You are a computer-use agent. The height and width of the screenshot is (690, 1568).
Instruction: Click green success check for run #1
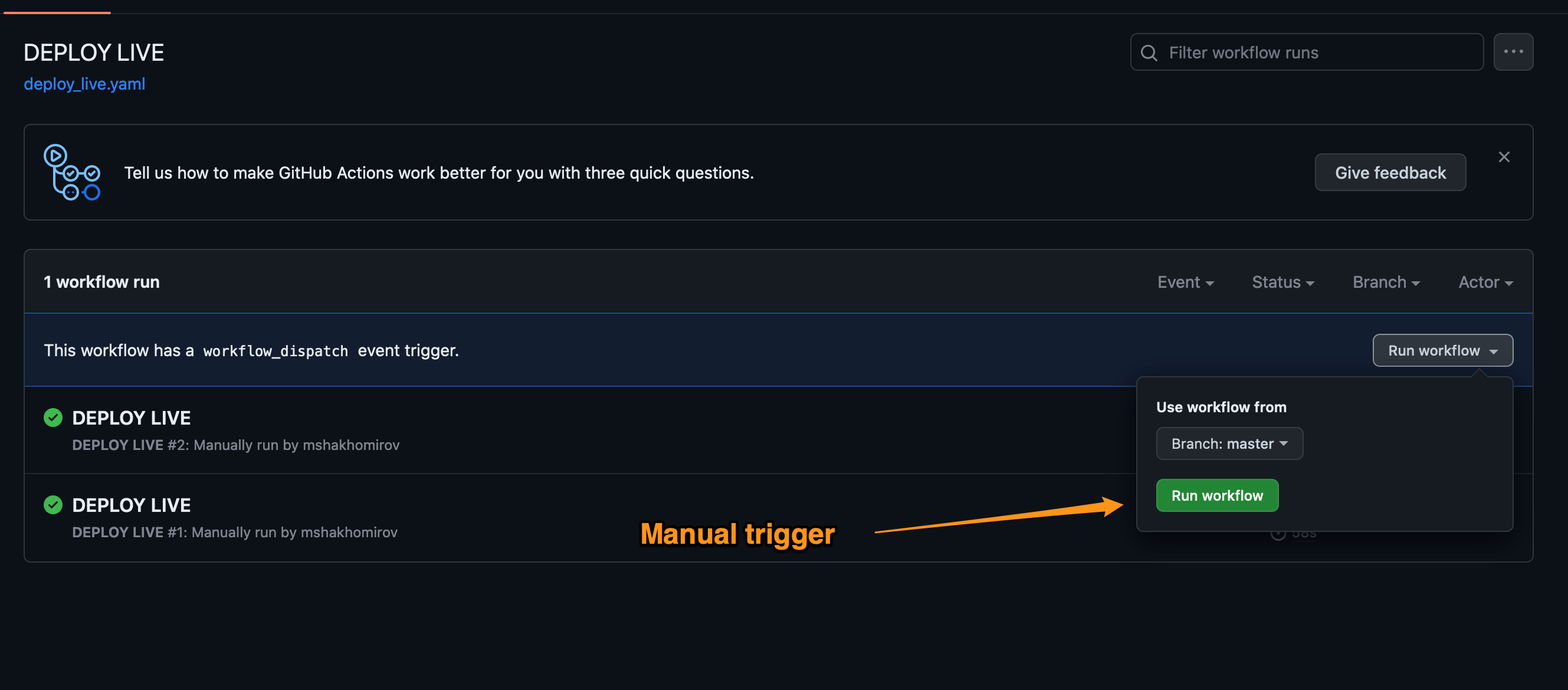(53, 504)
